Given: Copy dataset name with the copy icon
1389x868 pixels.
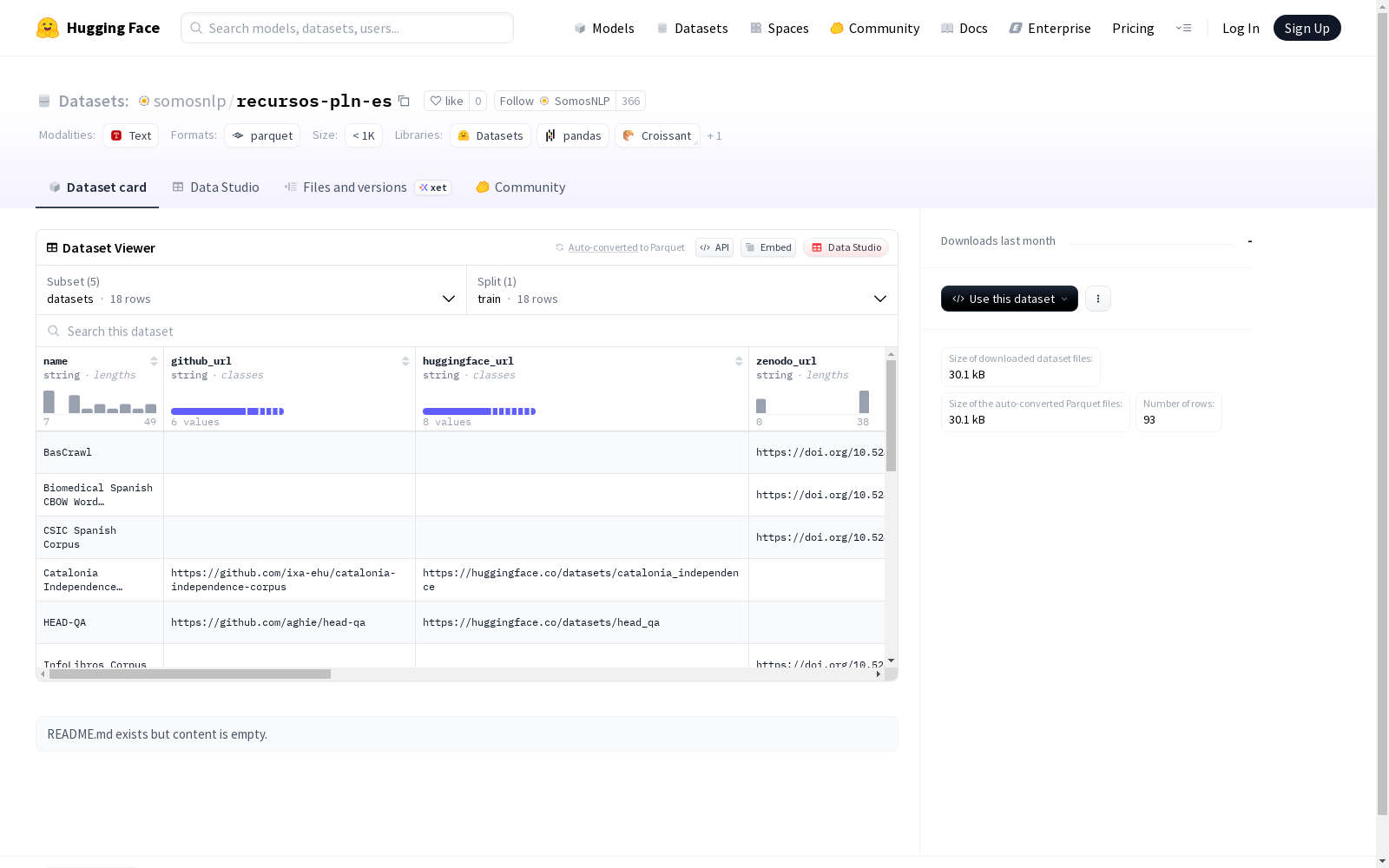Looking at the screenshot, I should pyautogui.click(x=404, y=101).
